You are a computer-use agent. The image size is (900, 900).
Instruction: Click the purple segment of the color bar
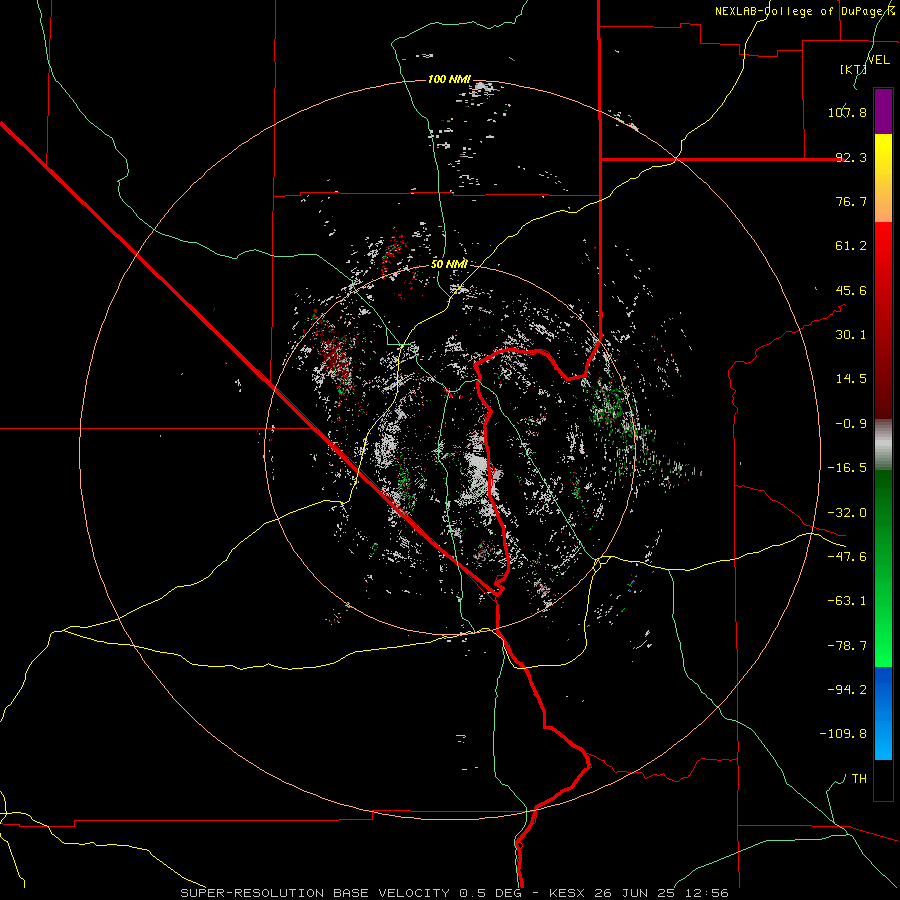883,111
